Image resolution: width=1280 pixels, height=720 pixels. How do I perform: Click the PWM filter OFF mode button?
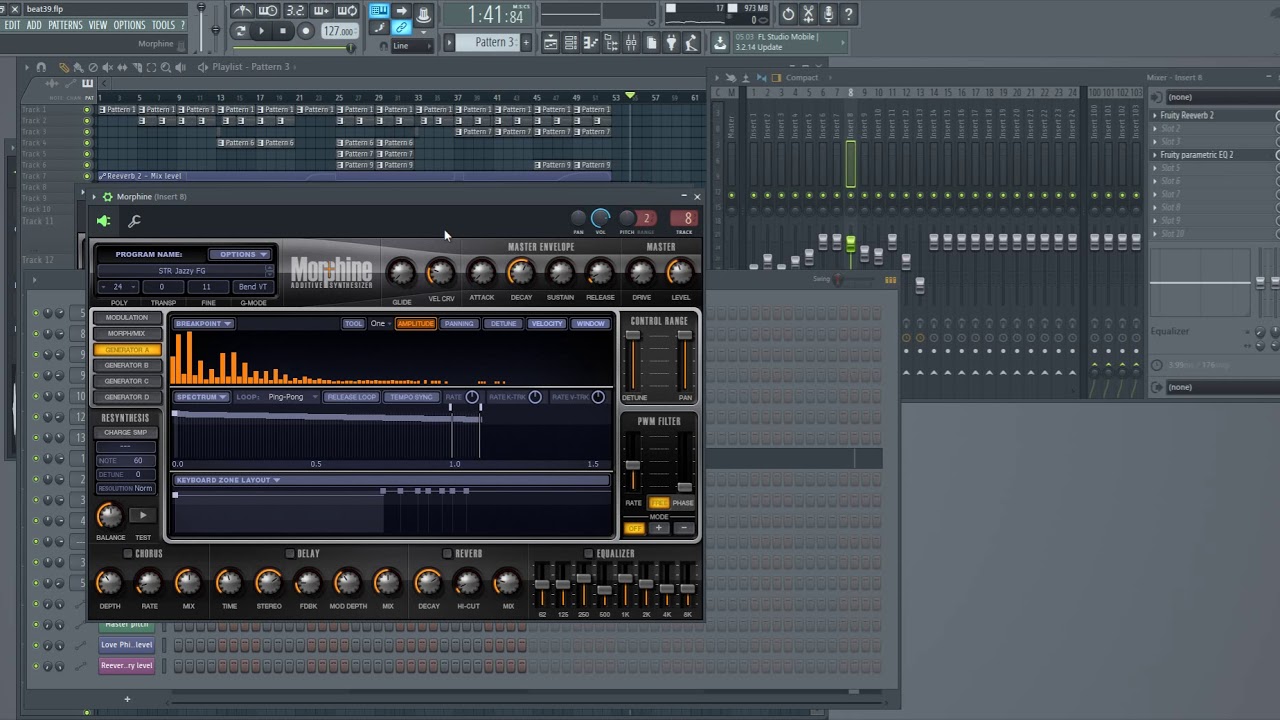[x=634, y=529]
